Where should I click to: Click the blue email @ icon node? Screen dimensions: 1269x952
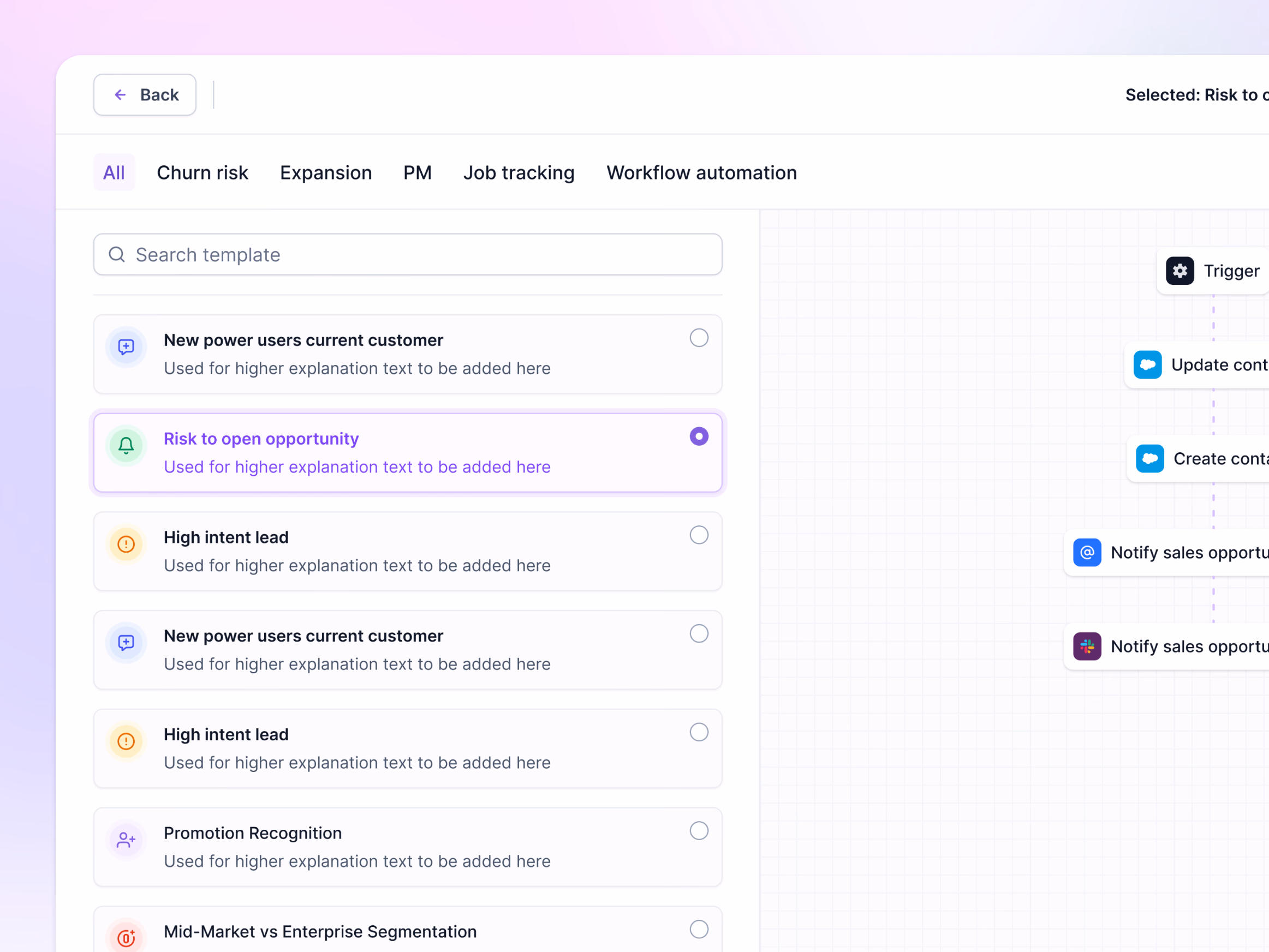1087,553
